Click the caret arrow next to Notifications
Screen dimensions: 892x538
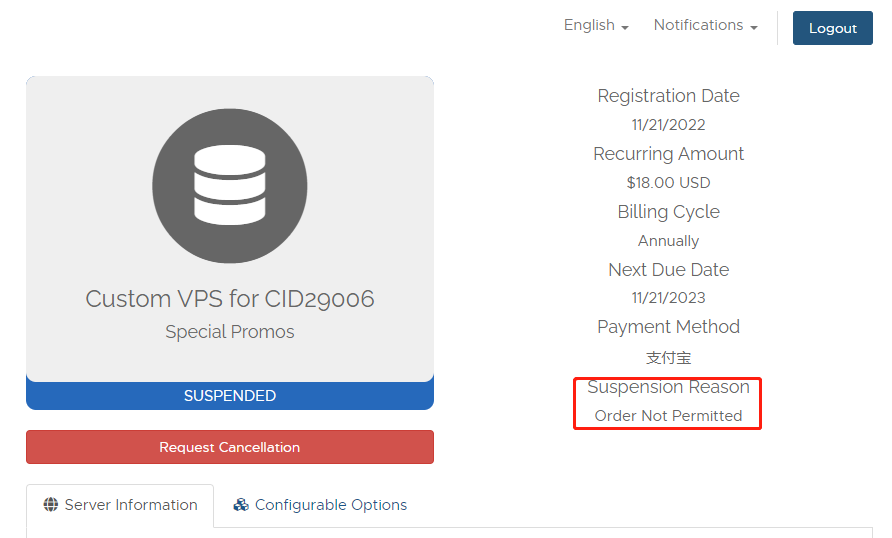pyautogui.click(x=754, y=27)
